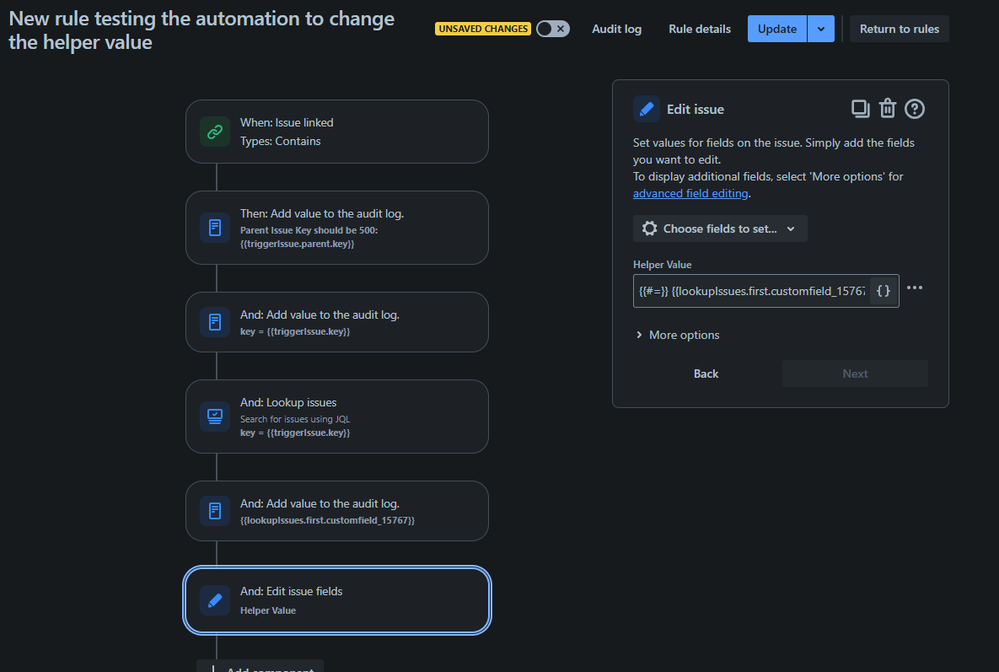The image size is (999, 672).
Task: Open the three-dot menu next to Helper Value
Action: 914,288
